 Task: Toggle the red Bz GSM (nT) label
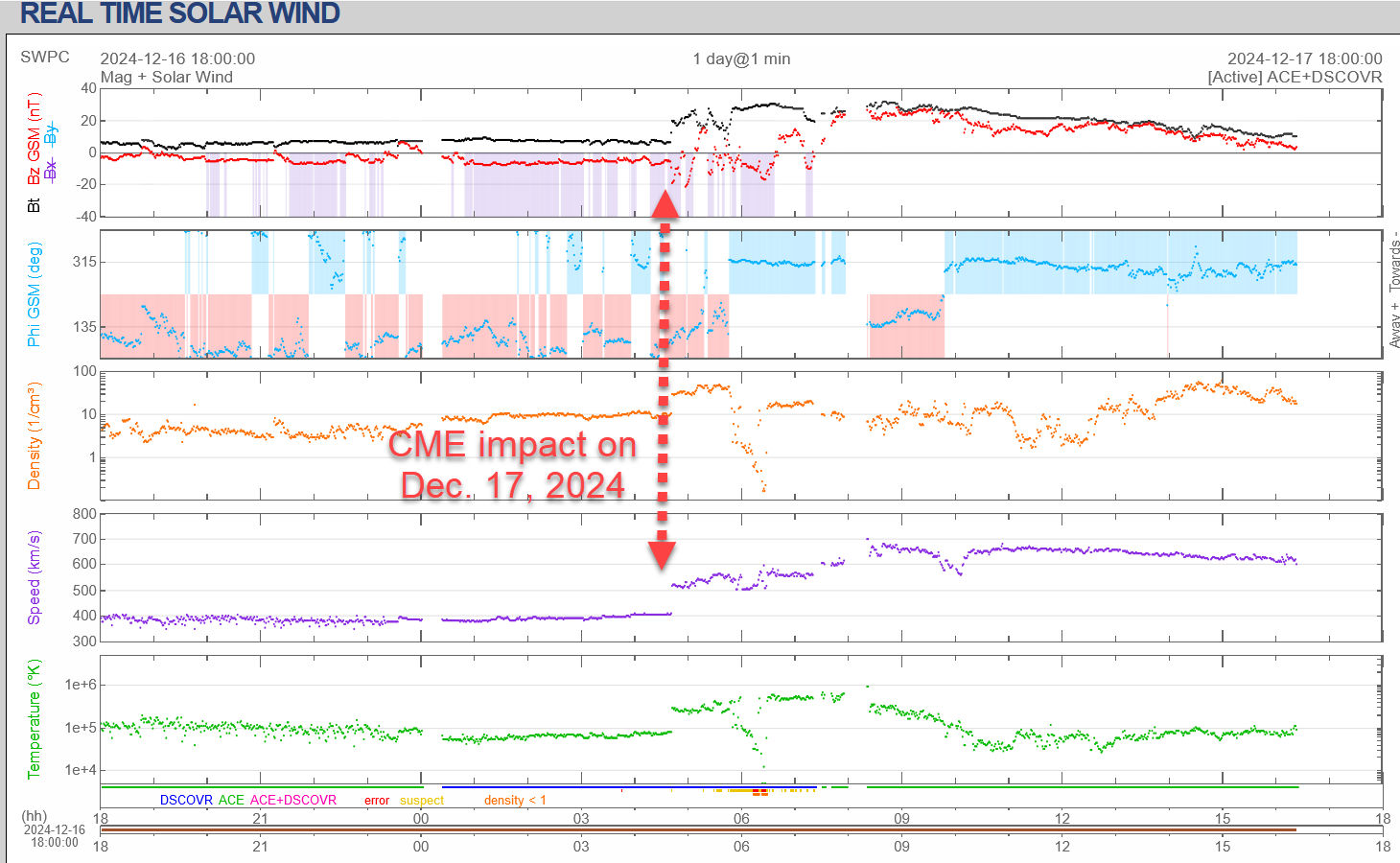click(34, 139)
